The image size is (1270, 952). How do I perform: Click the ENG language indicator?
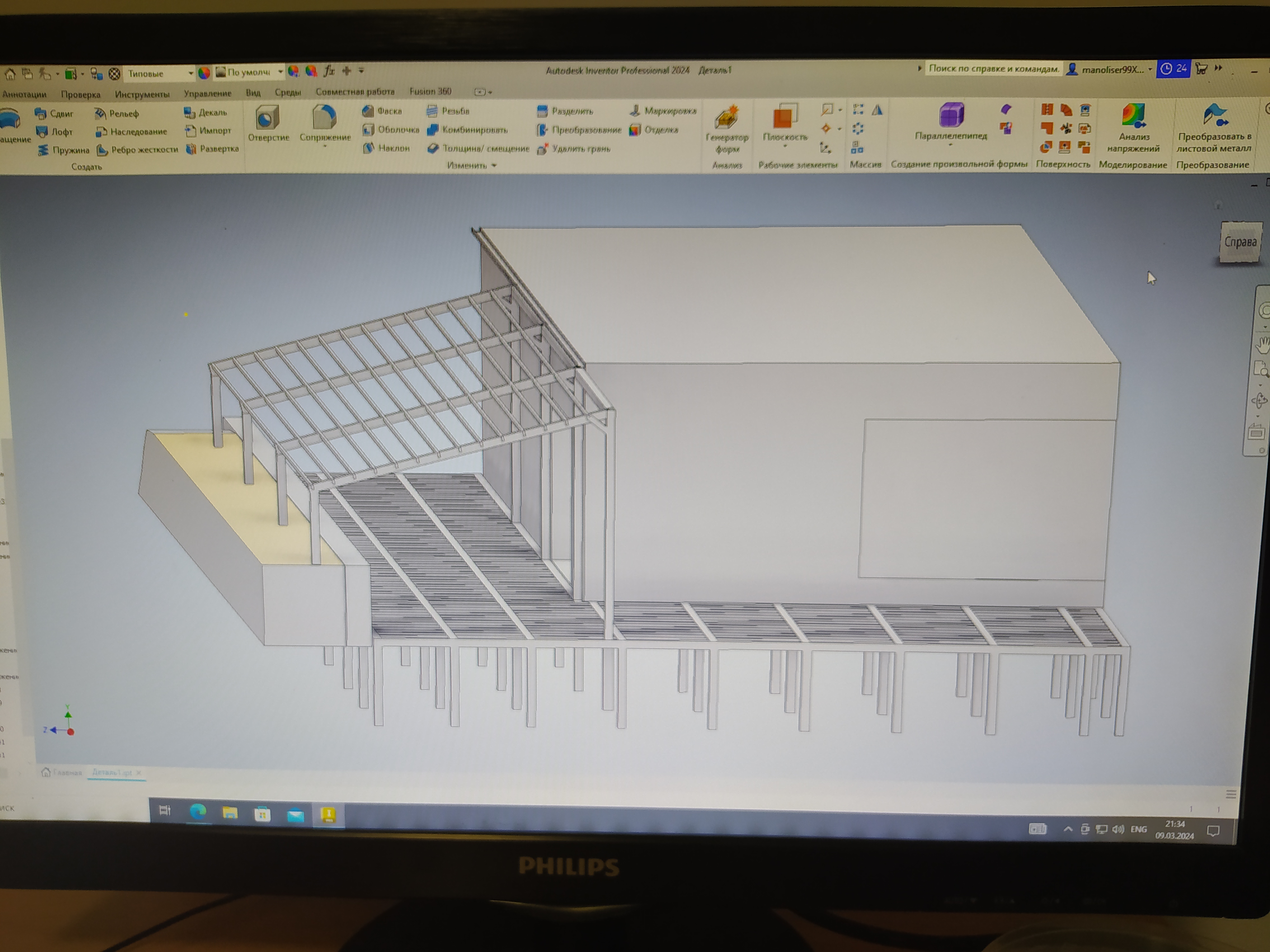coord(1139,829)
